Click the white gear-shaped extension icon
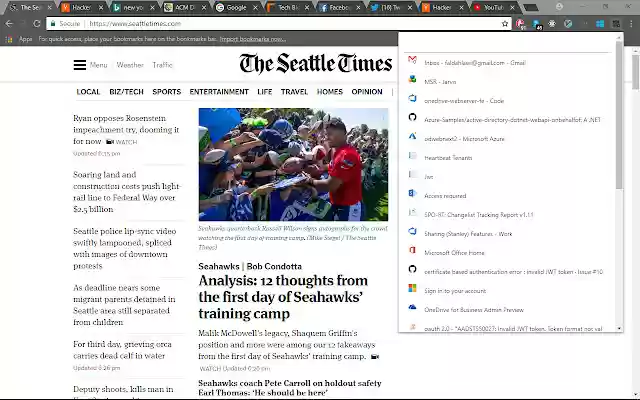The height and width of the screenshot is (400, 640). [x=552, y=24]
